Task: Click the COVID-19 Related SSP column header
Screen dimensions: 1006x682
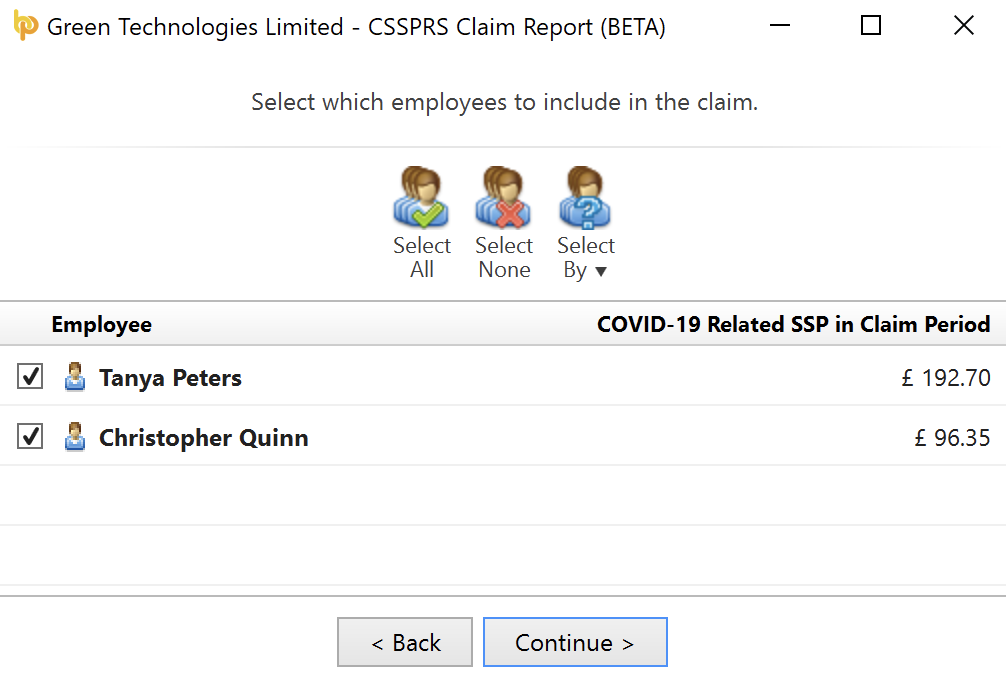Action: pos(794,325)
